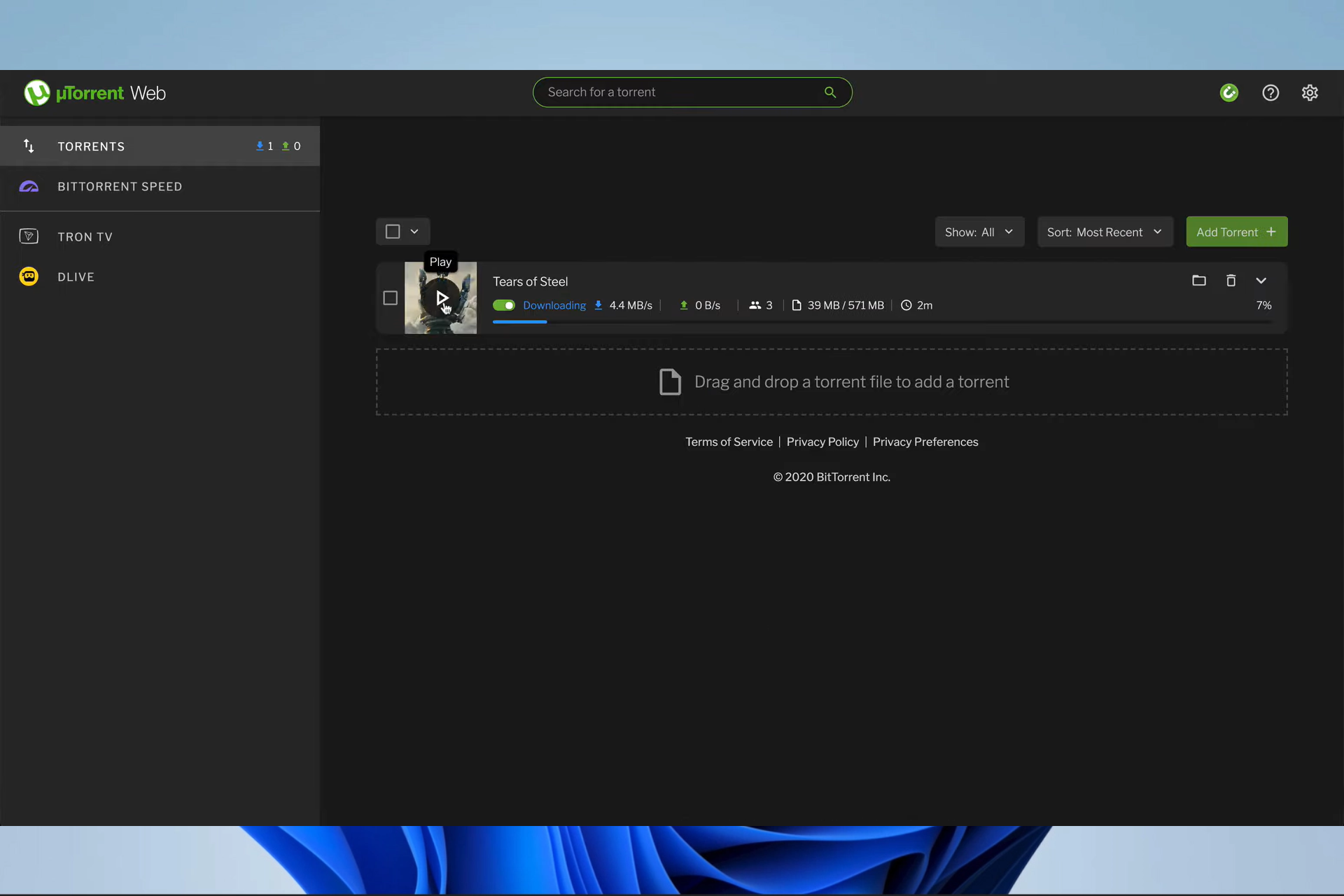Click Add Torrent button
This screenshot has width=1344, height=896.
coord(1236,231)
